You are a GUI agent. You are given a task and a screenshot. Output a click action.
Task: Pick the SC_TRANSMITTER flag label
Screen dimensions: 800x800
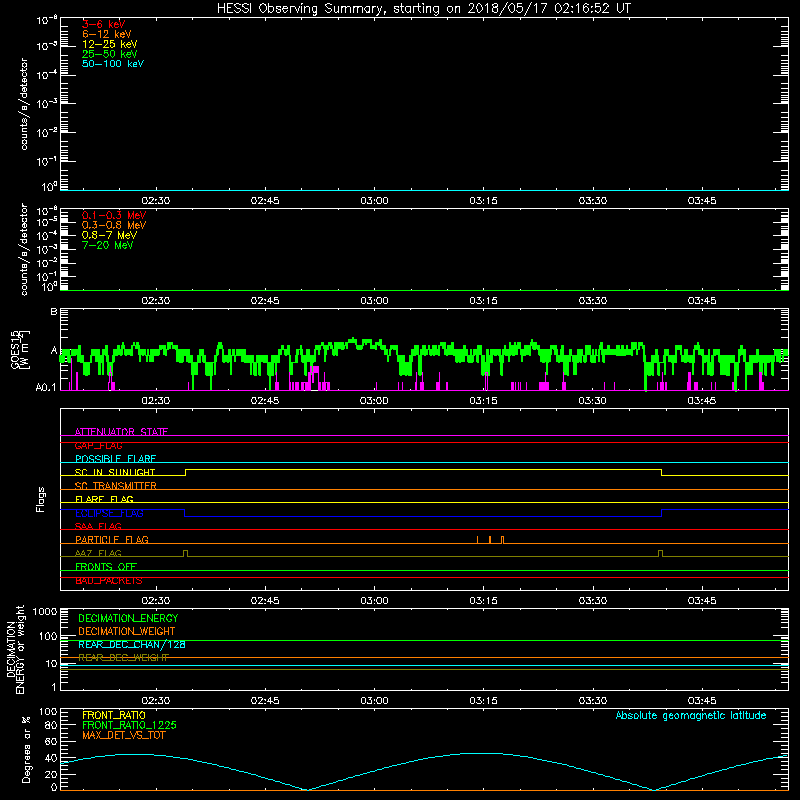[116, 486]
